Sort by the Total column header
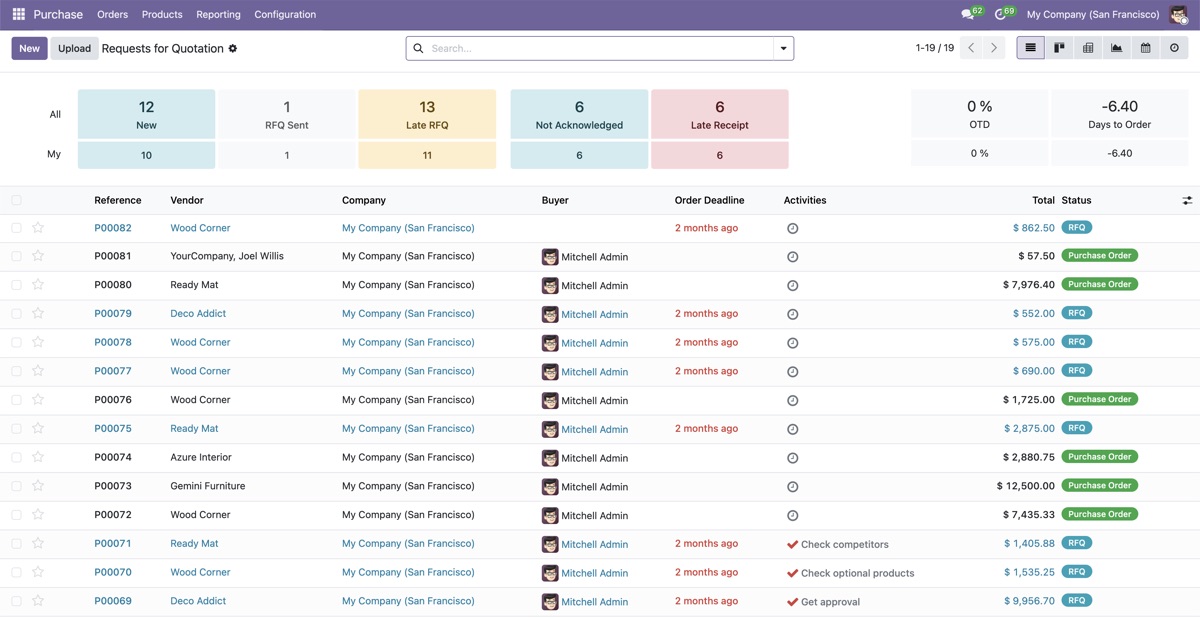Viewport: 1200px width, 619px height. [x=1043, y=200]
